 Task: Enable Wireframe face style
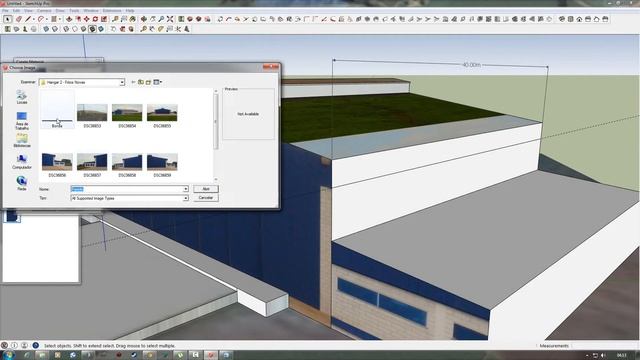66,29
